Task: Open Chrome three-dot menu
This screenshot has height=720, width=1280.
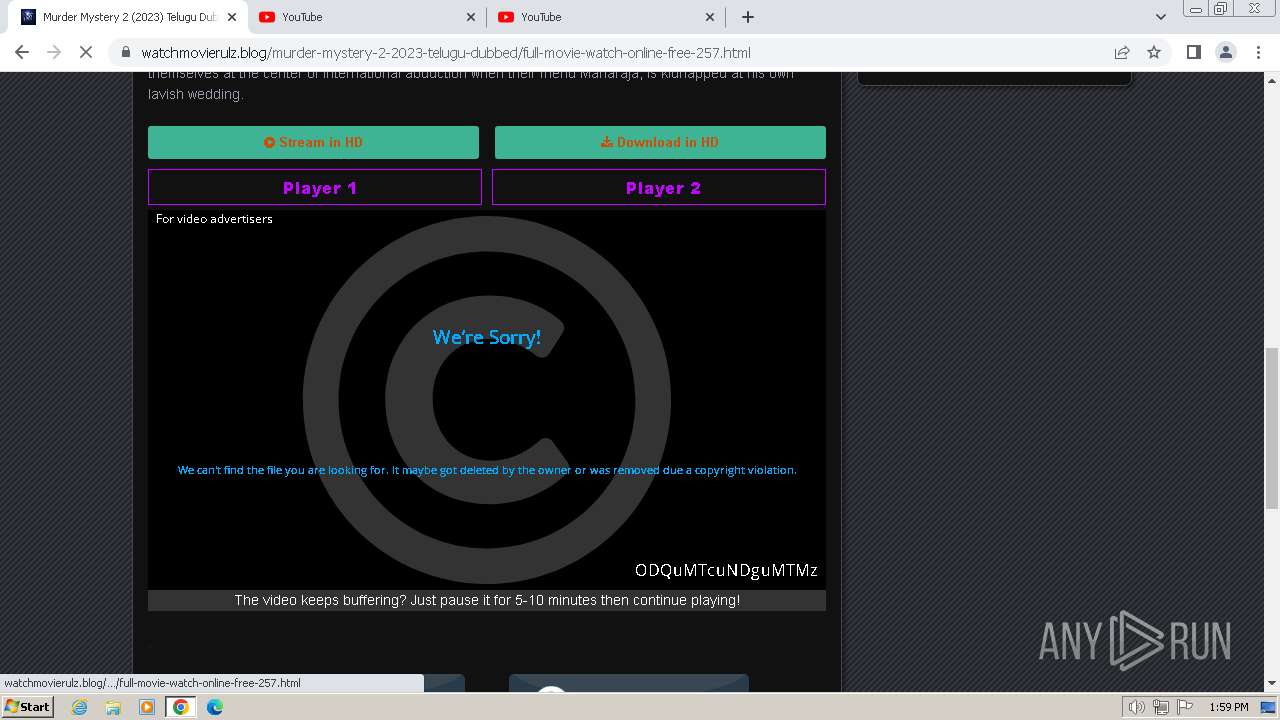Action: pos(1257,52)
